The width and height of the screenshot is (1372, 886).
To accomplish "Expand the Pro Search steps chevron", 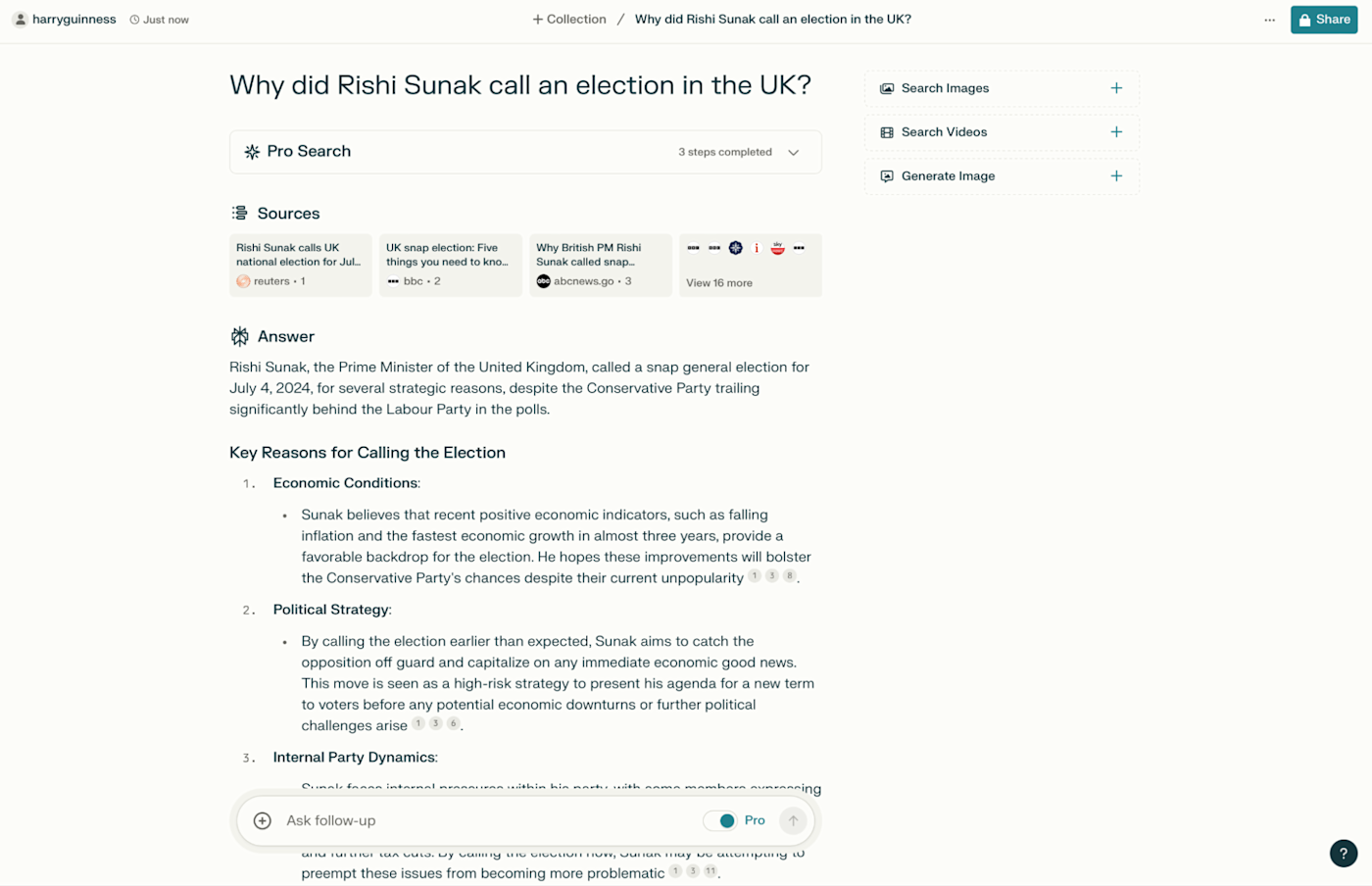I will pyautogui.click(x=794, y=153).
